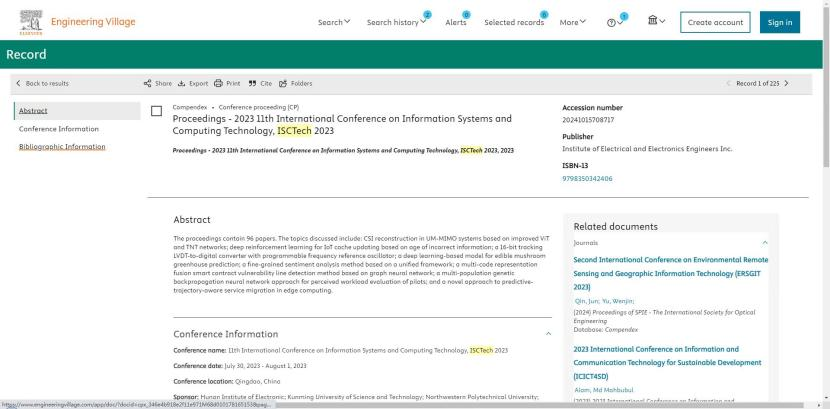The width and height of the screenshot is (830, 409).
Task: Open the help question-mark menu
Action: [615, 23]
